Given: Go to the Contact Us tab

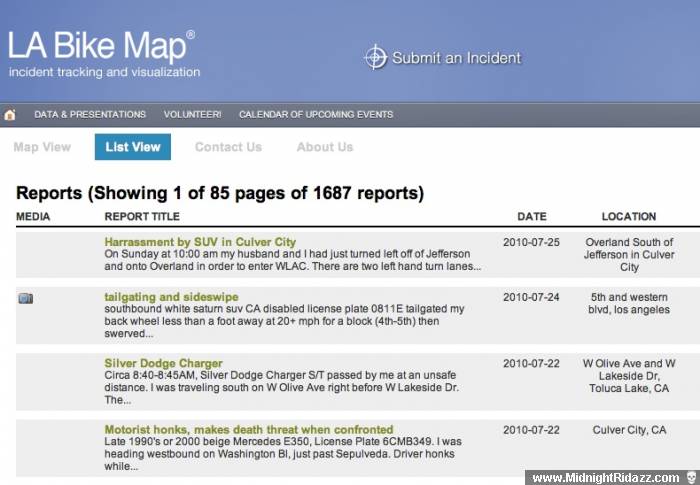Looking at the screenshot, I should (x=228, y=147).
